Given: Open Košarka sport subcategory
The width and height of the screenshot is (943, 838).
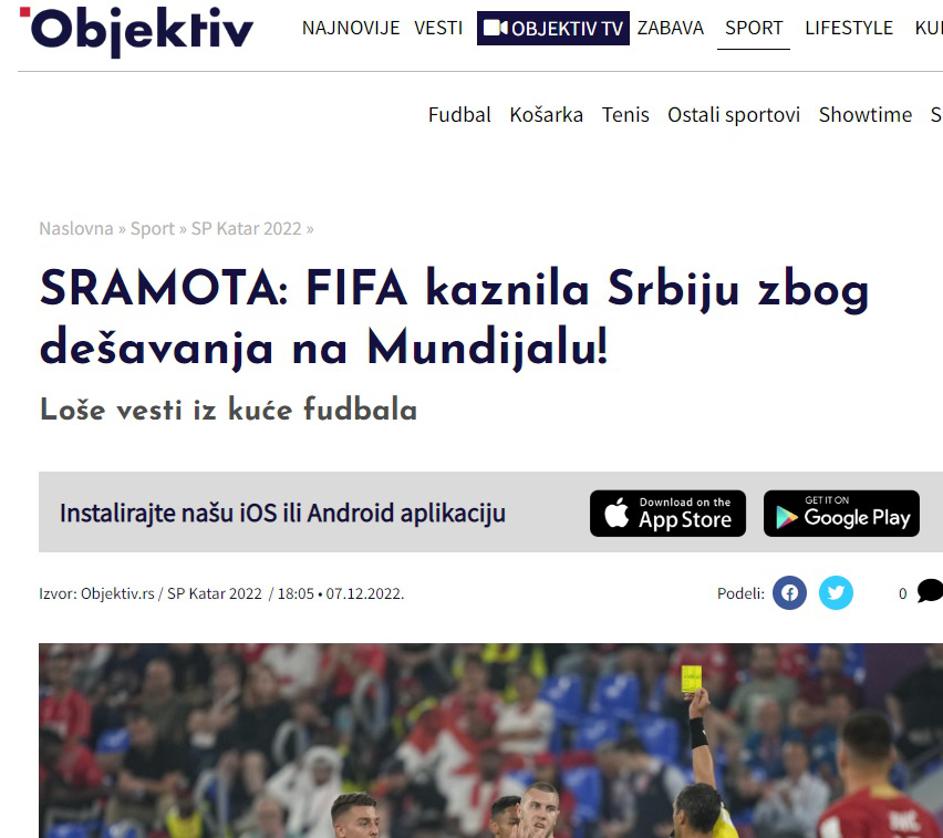Looking at the screenshot, I should click(x=546, y=114).
